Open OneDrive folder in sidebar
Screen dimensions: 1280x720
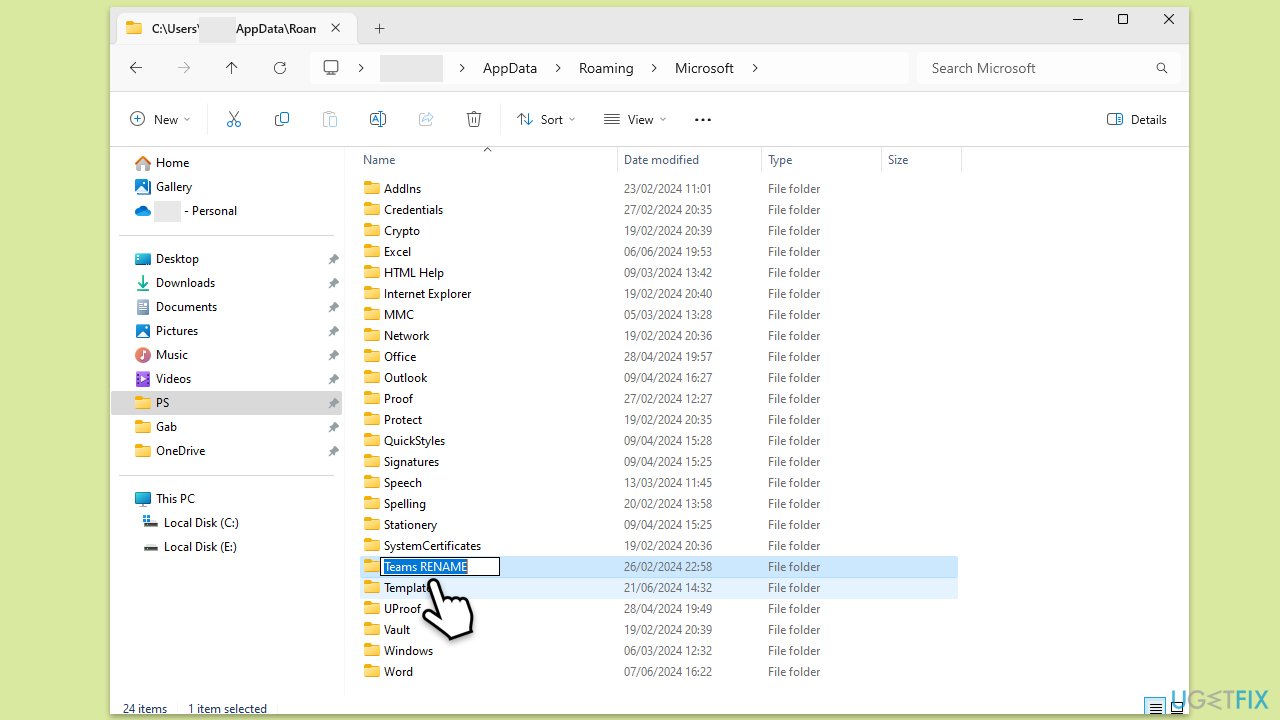click(180, 451)
